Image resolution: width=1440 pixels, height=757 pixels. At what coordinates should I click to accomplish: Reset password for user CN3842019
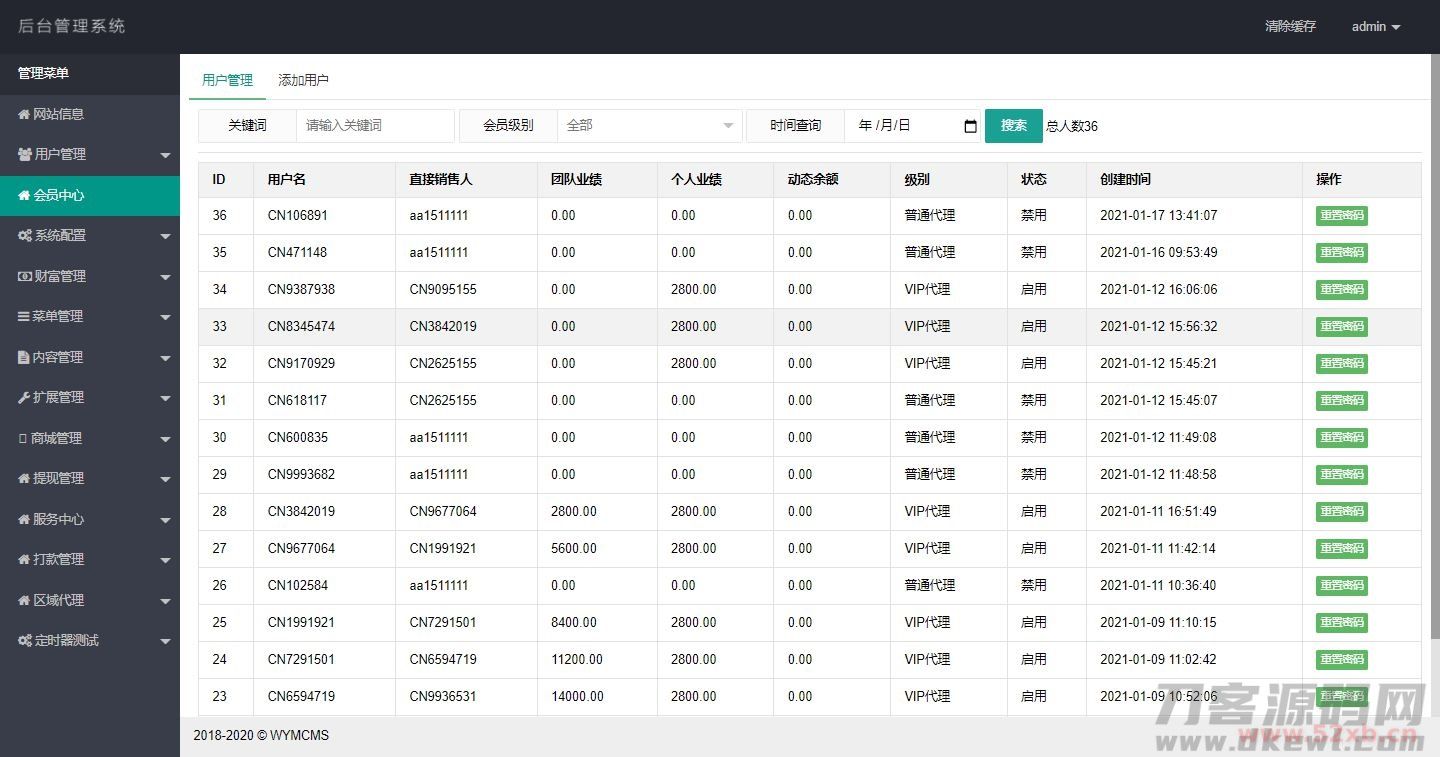point(1341,511)
